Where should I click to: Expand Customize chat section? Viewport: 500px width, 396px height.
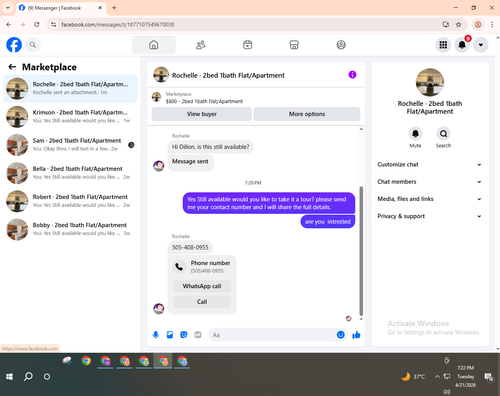[x=429, y=164]
